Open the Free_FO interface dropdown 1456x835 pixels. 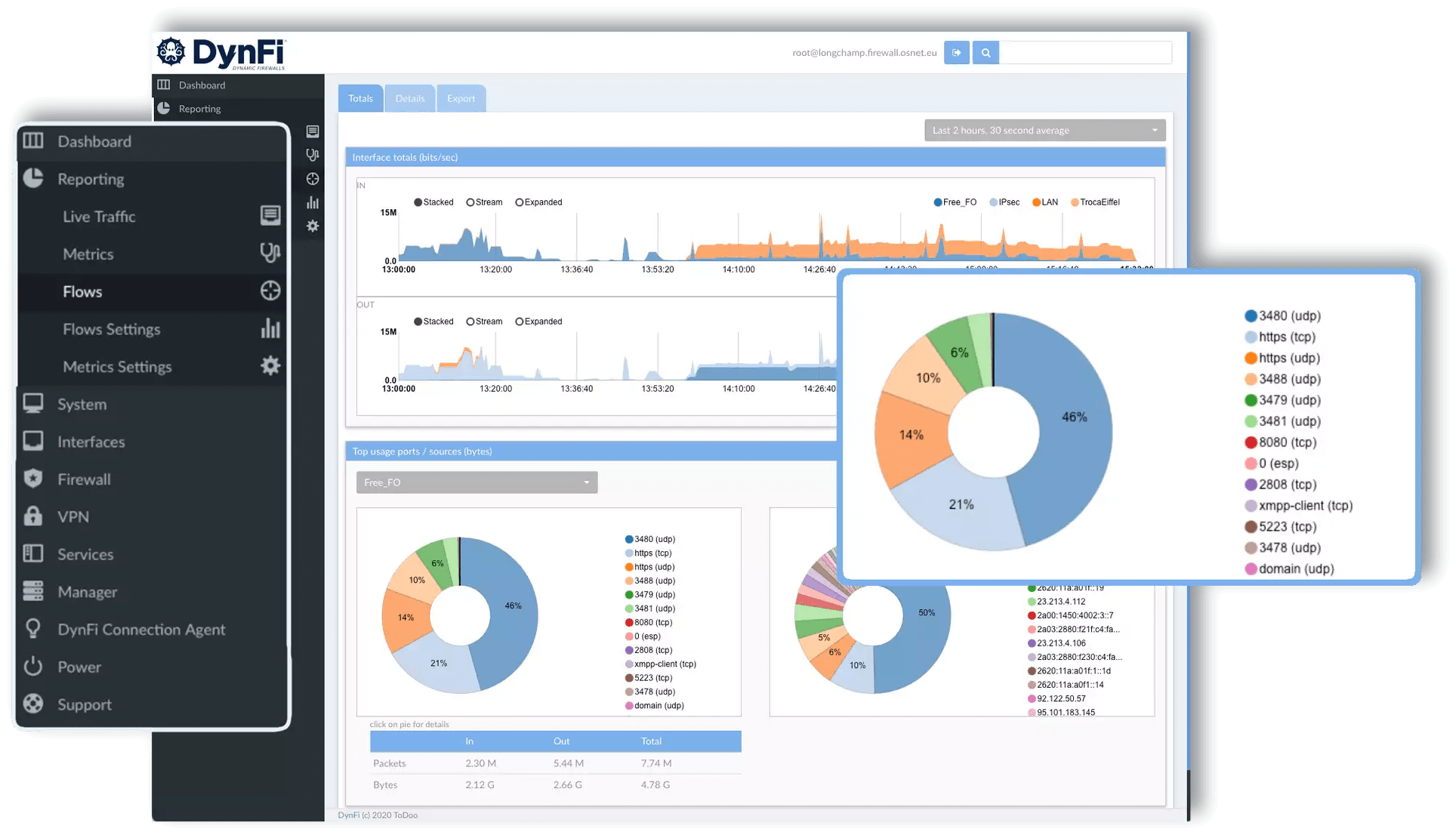click(x=479, y=484)
